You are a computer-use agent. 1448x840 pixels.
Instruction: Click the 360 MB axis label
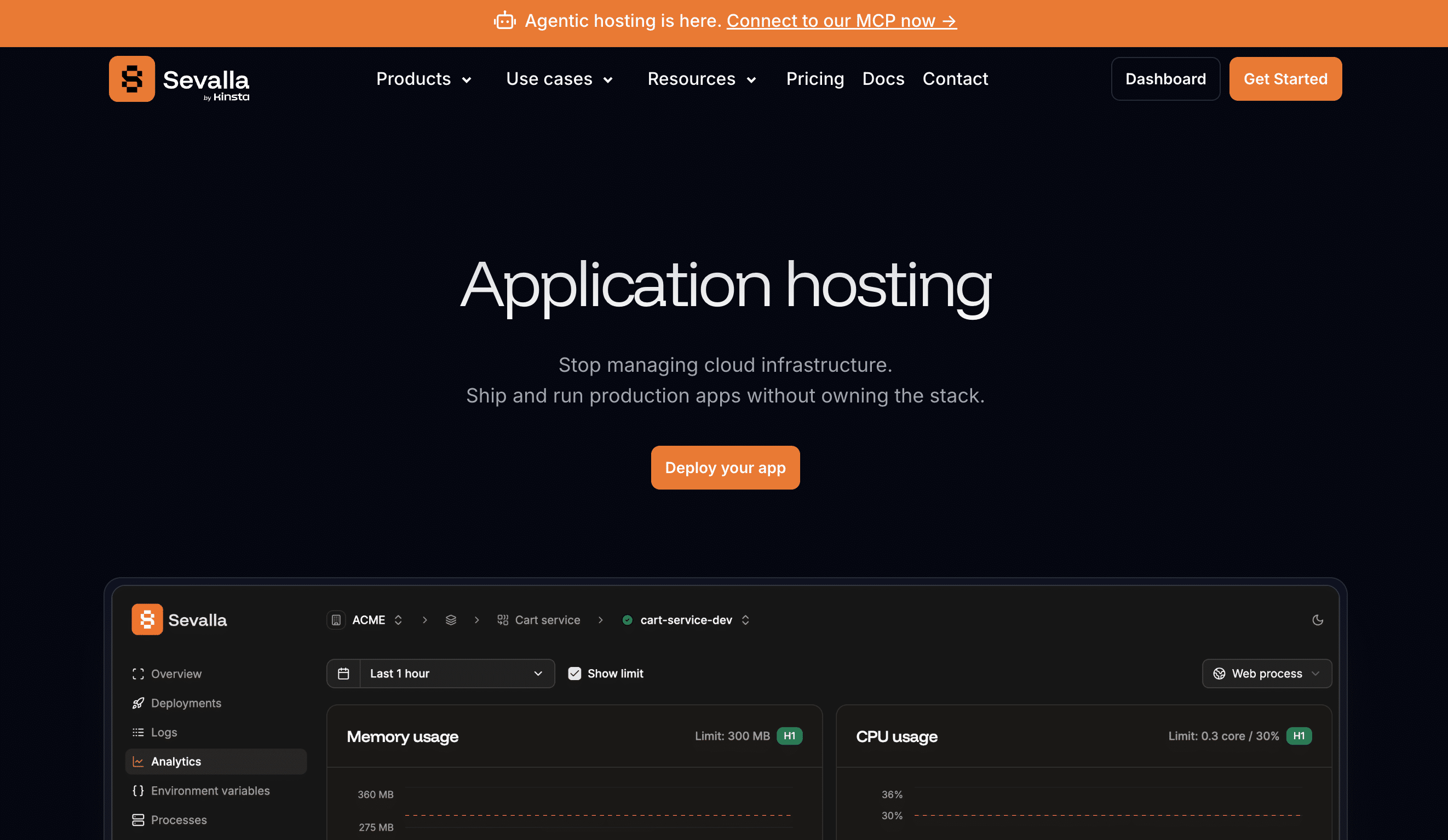[x=376, y=795]
